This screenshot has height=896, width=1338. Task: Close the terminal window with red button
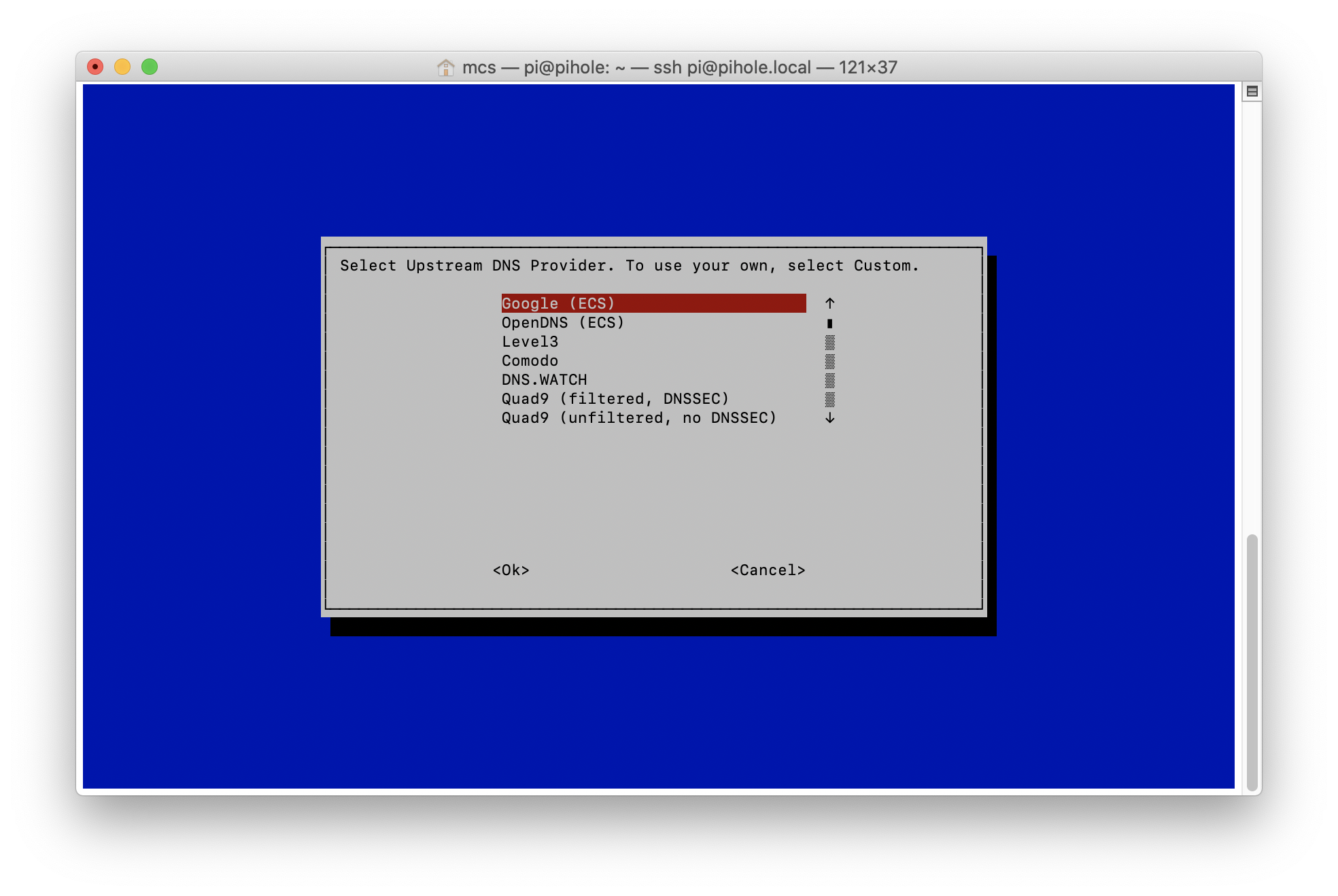click(x=95, y=67)
